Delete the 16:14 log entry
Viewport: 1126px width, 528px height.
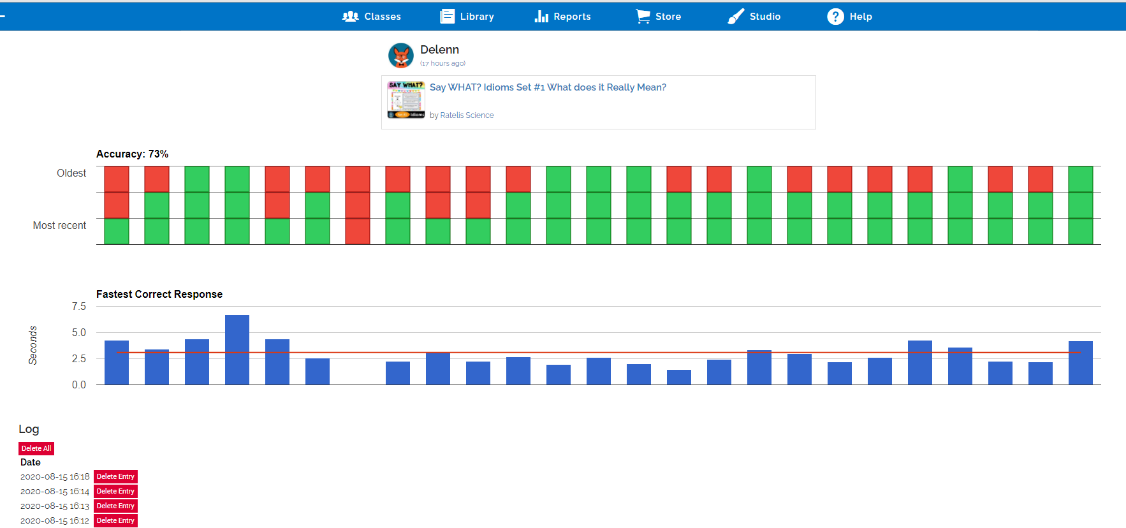pos(115,491)
